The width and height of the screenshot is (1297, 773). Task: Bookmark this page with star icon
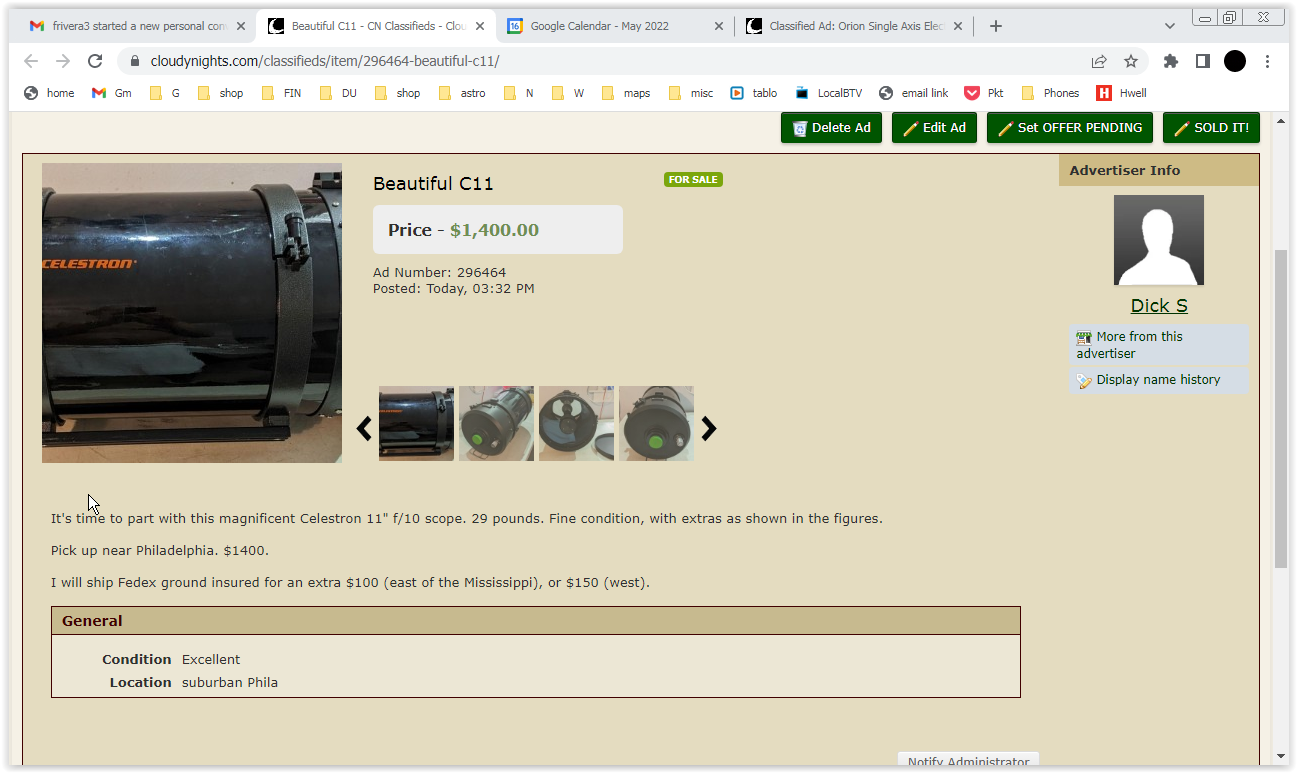1131,61
